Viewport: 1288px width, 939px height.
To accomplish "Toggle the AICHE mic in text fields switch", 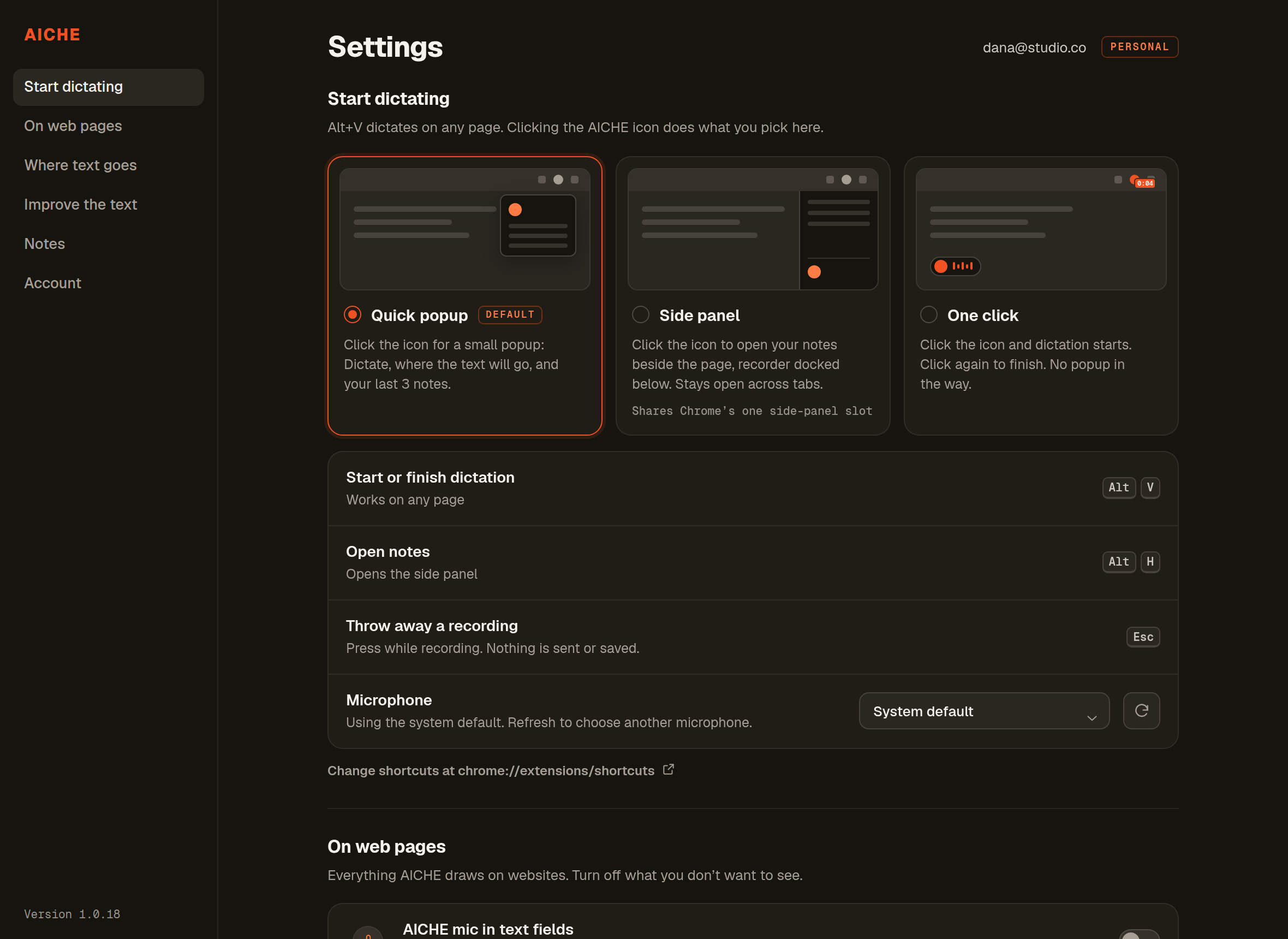I will click(x=1138, y=934).
